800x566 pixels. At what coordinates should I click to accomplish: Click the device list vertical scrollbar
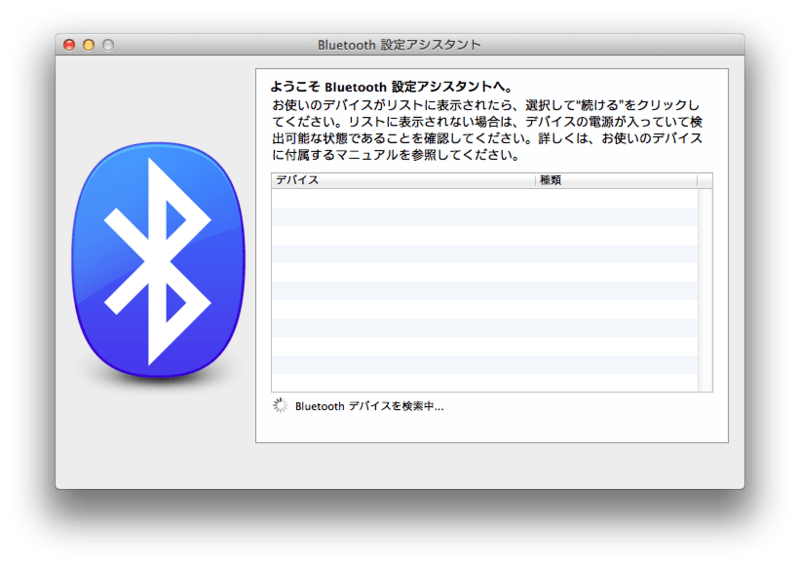click(705, 290)
